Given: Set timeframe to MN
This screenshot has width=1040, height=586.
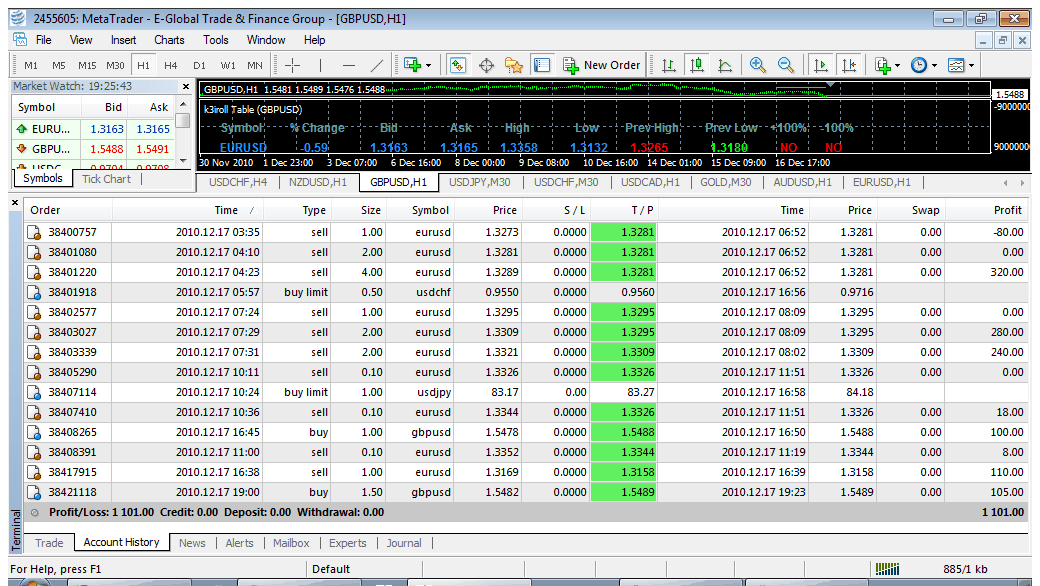Looking at the screenshot, I should pyautogui.click(x=255, y=65).
